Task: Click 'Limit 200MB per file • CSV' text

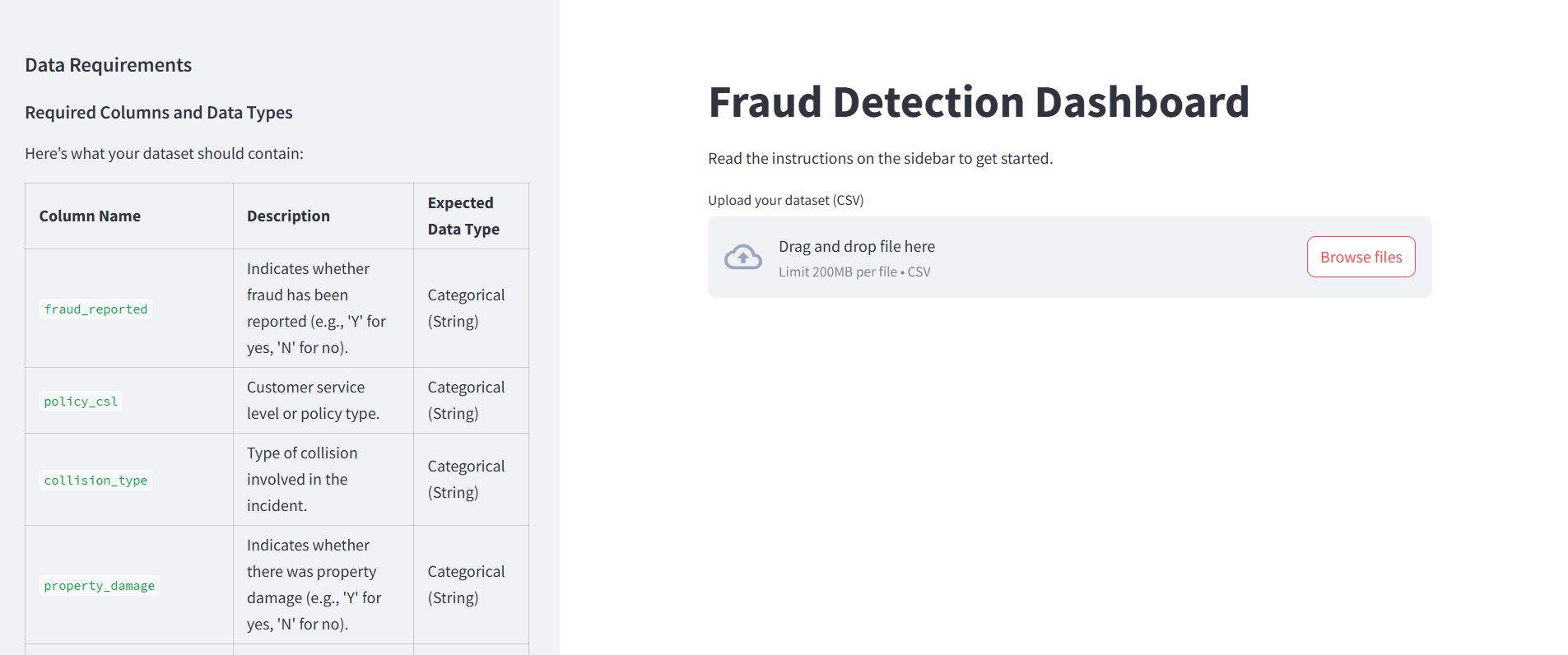Action: coord(854,272)
